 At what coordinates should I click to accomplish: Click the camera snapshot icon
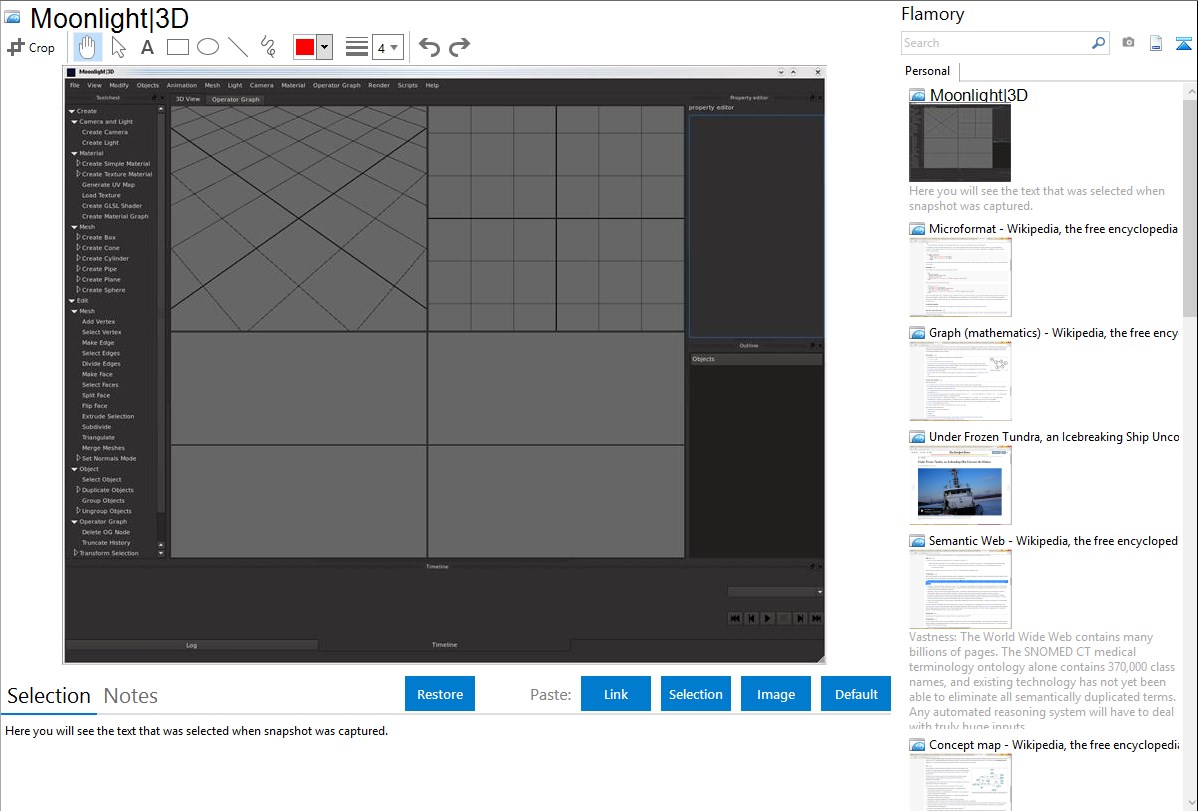click(1128, 43)
